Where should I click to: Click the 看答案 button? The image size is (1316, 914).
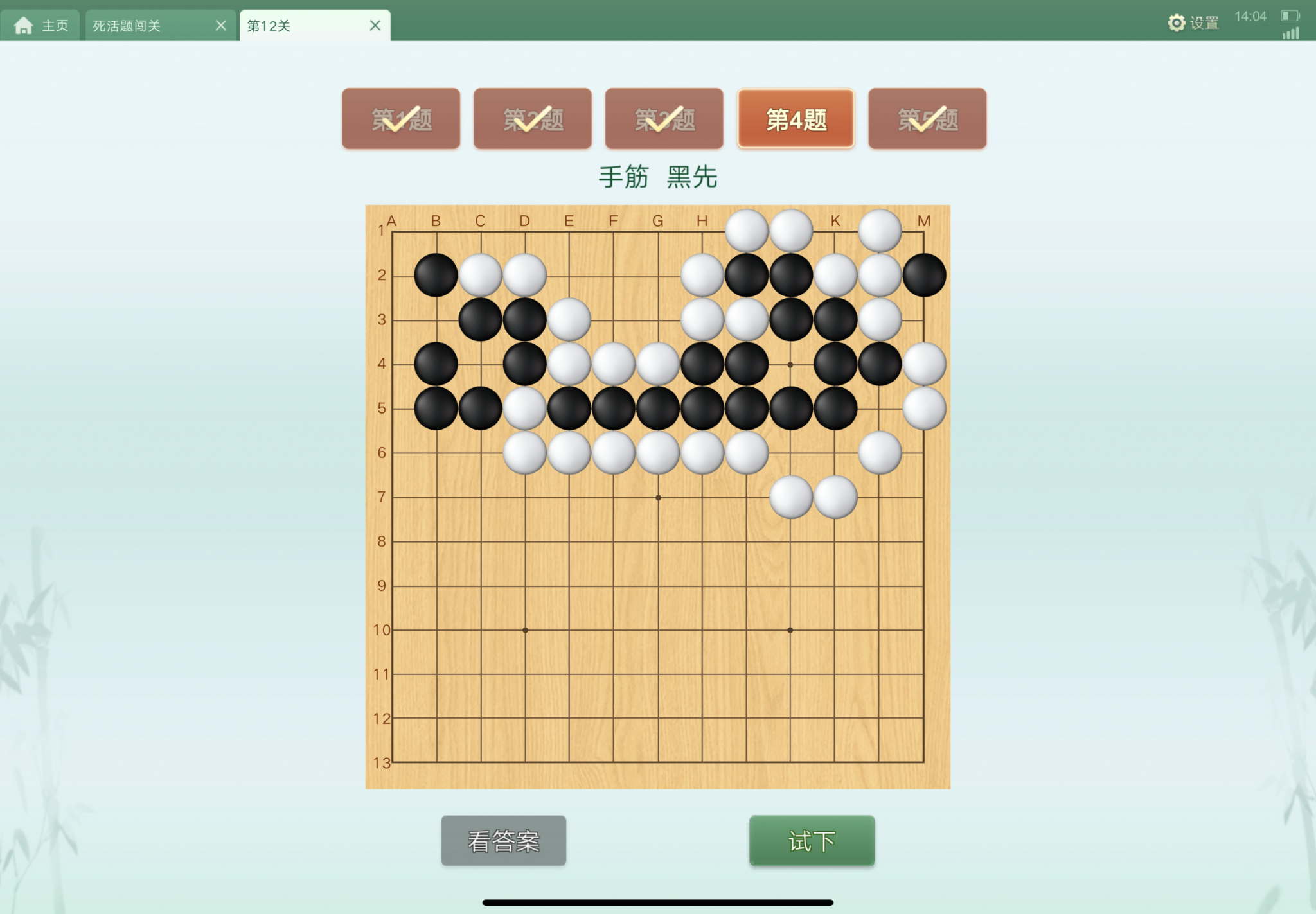point(504,841)
